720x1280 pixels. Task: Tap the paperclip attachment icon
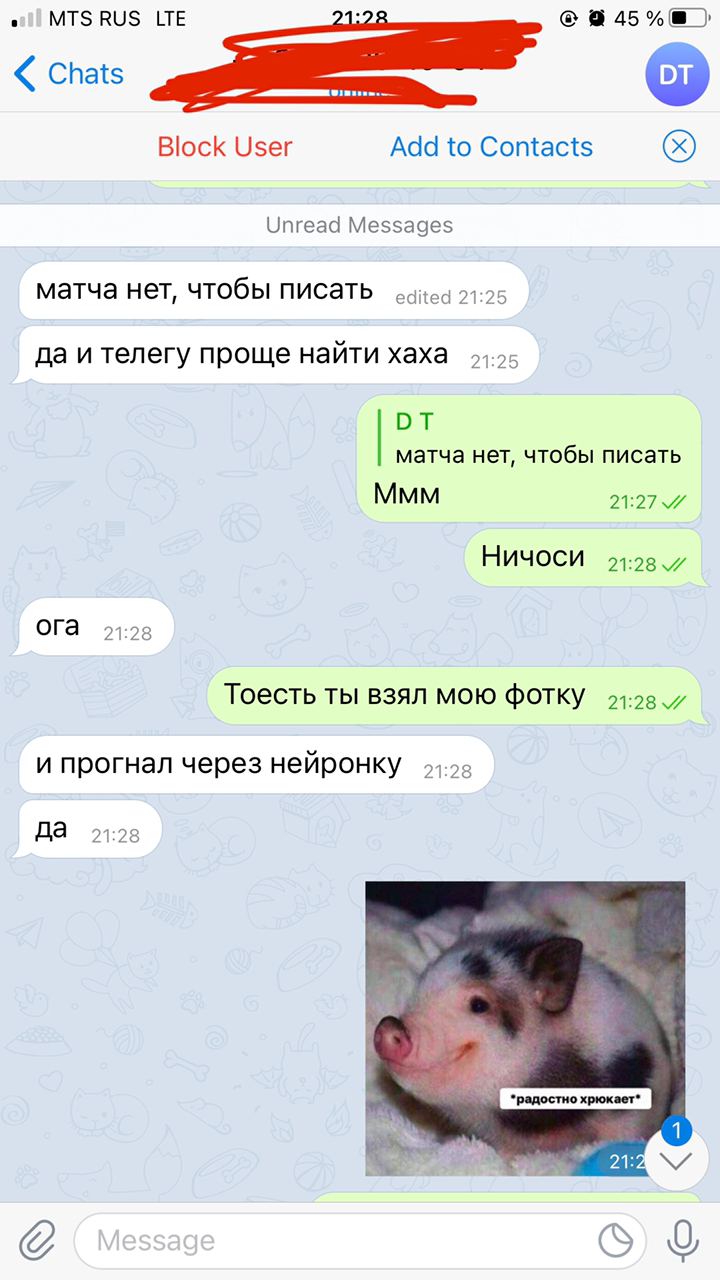pyautogui.click(x=36, y=1241)
